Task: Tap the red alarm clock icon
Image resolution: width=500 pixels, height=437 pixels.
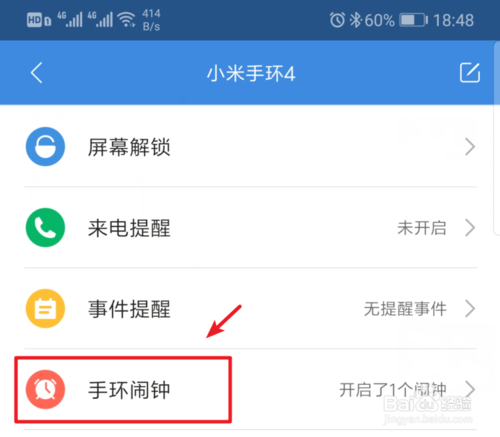Action: [45, 389]
